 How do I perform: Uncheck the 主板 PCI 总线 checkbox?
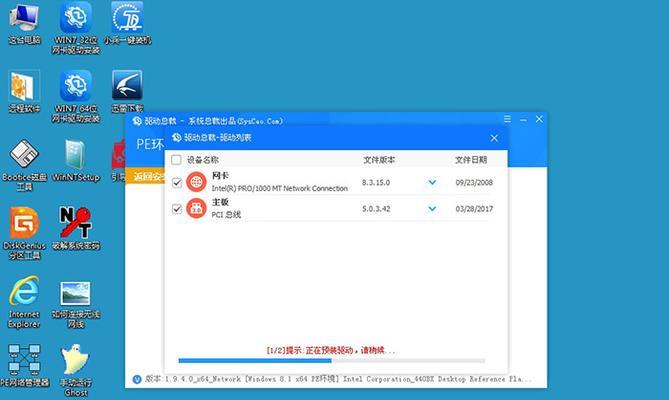[x=177, y=209]
